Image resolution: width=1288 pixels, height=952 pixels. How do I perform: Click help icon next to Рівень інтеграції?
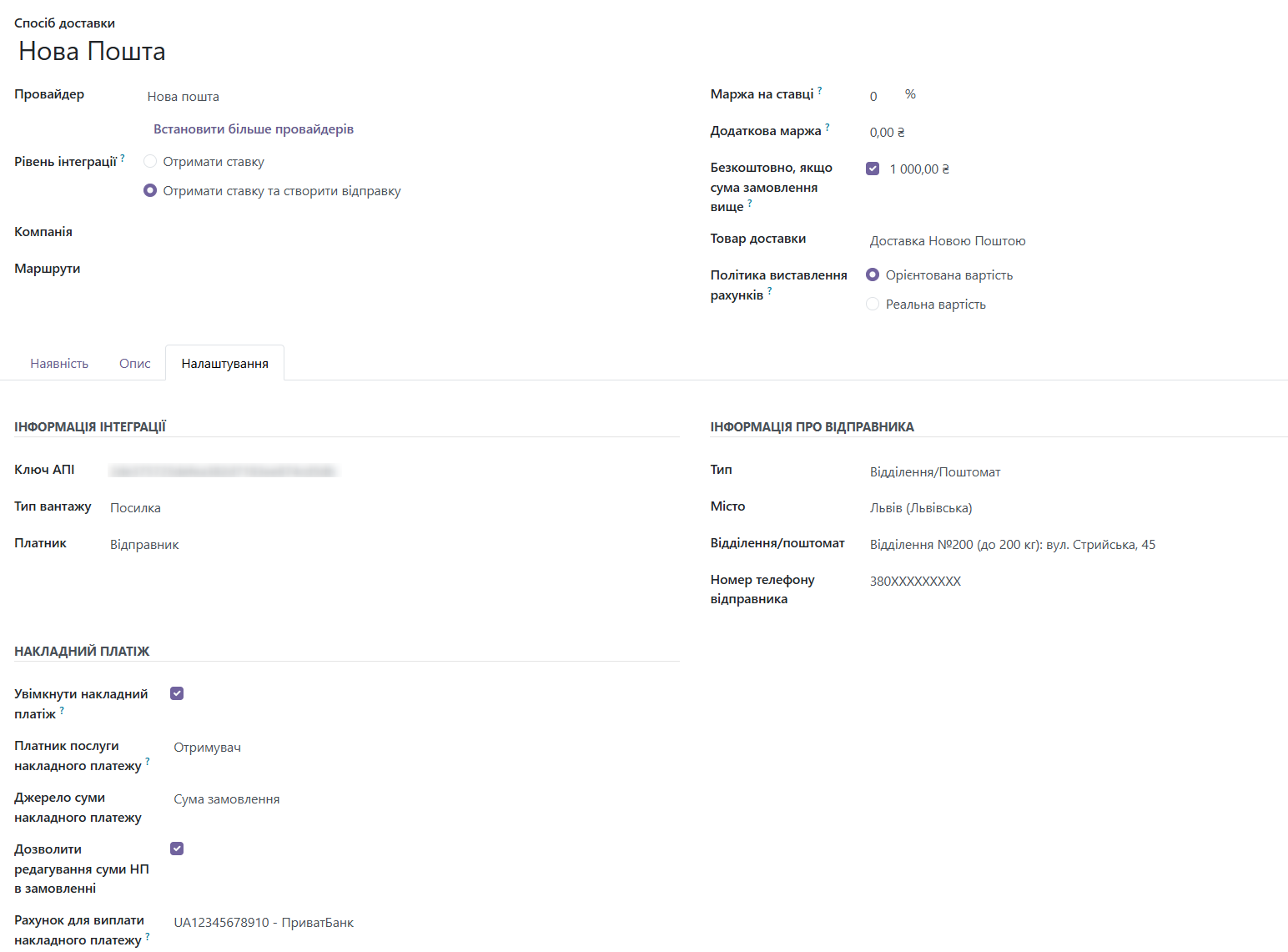click(x=123, y=158)
